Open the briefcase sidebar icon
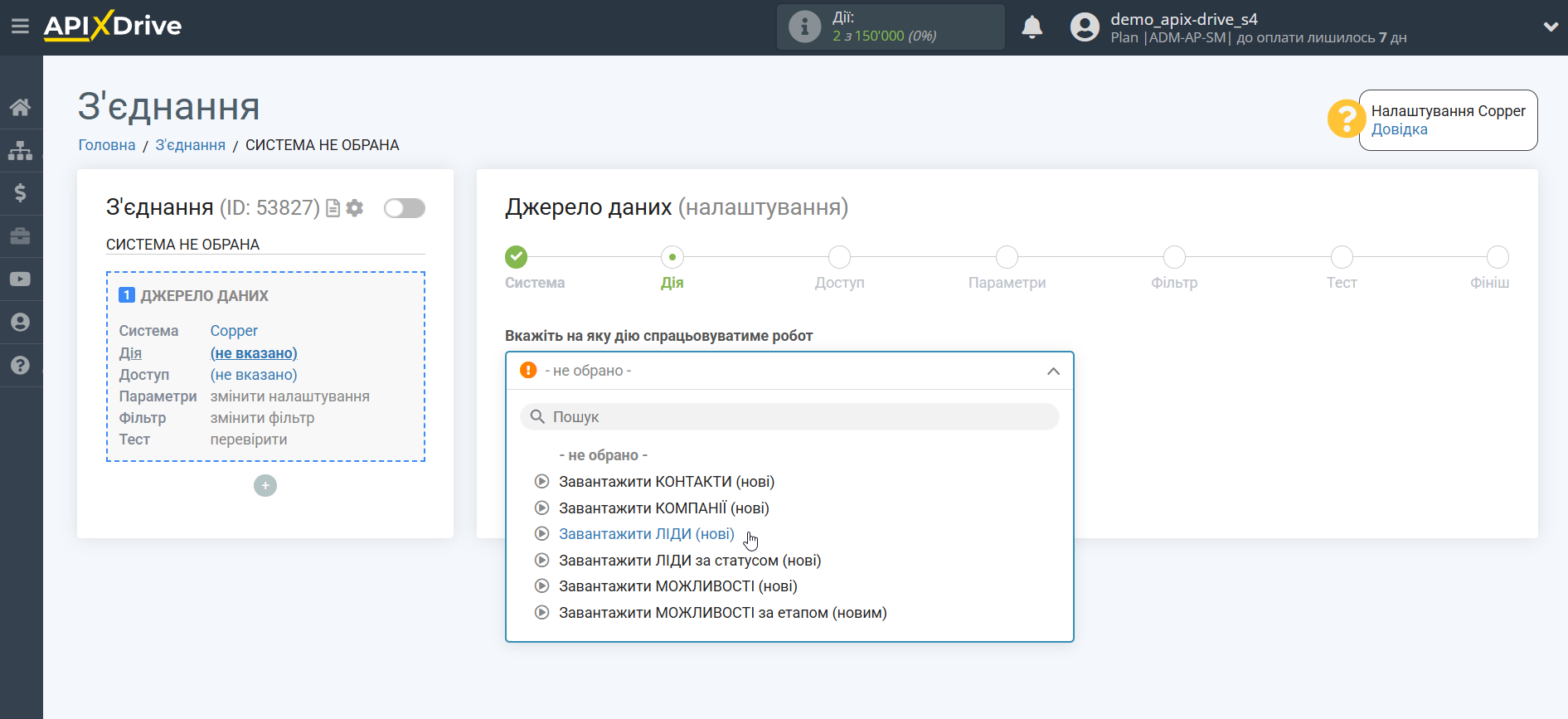Viewport: 1568px width, 719px height. coord(21,236)
